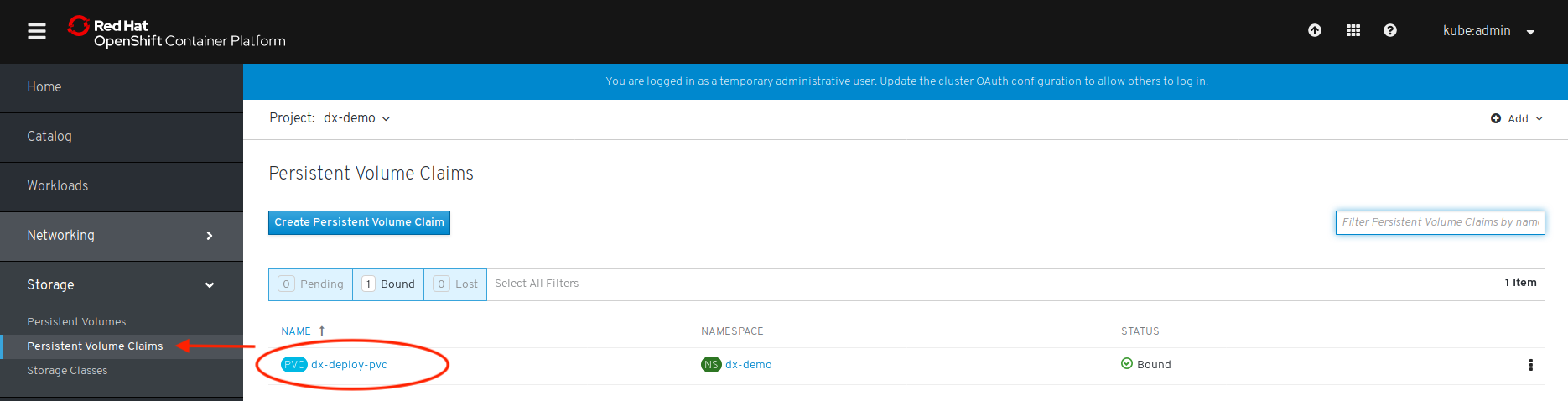Image resolution: width=1568 pixels, height=401 pixels.
Task: Expand the Networking sidebar section
Action: (122, 236)
